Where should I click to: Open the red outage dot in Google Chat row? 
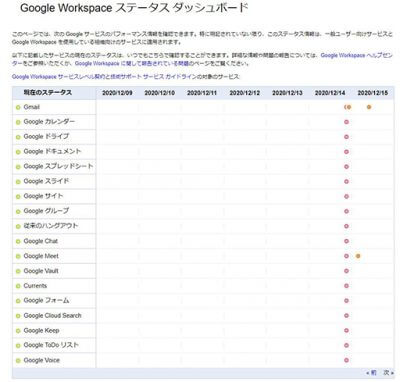click(346, 241)
